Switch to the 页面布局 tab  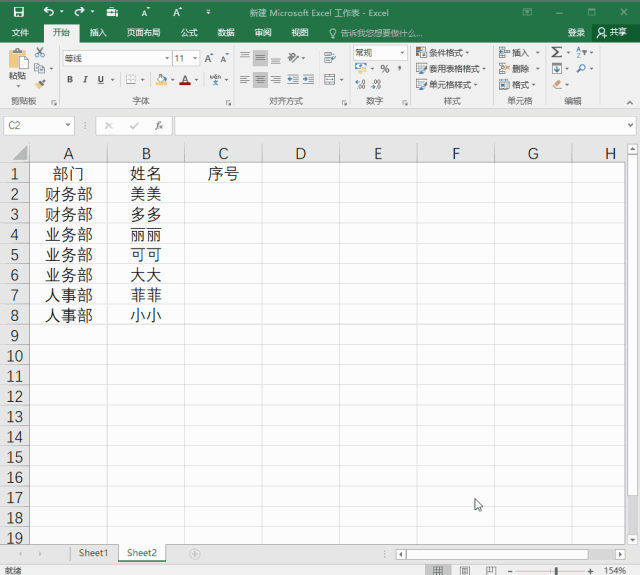coord(143,33)
